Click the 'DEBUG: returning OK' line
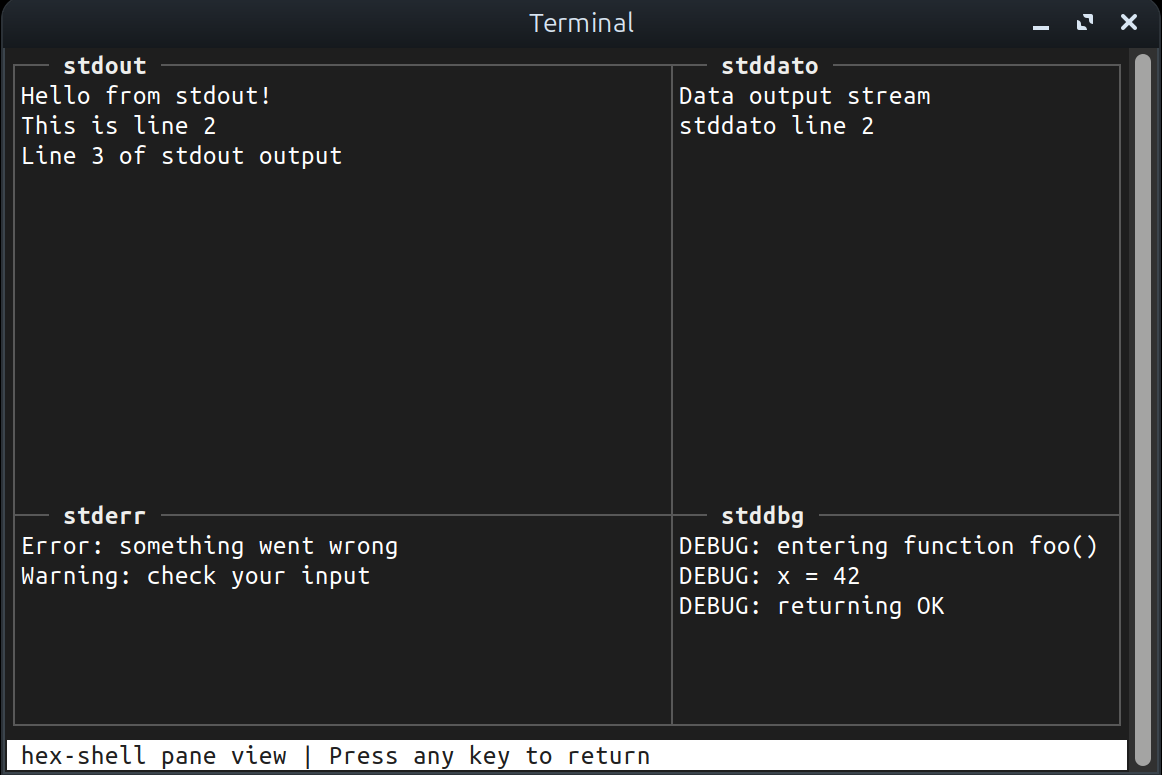 click(811, 606)
